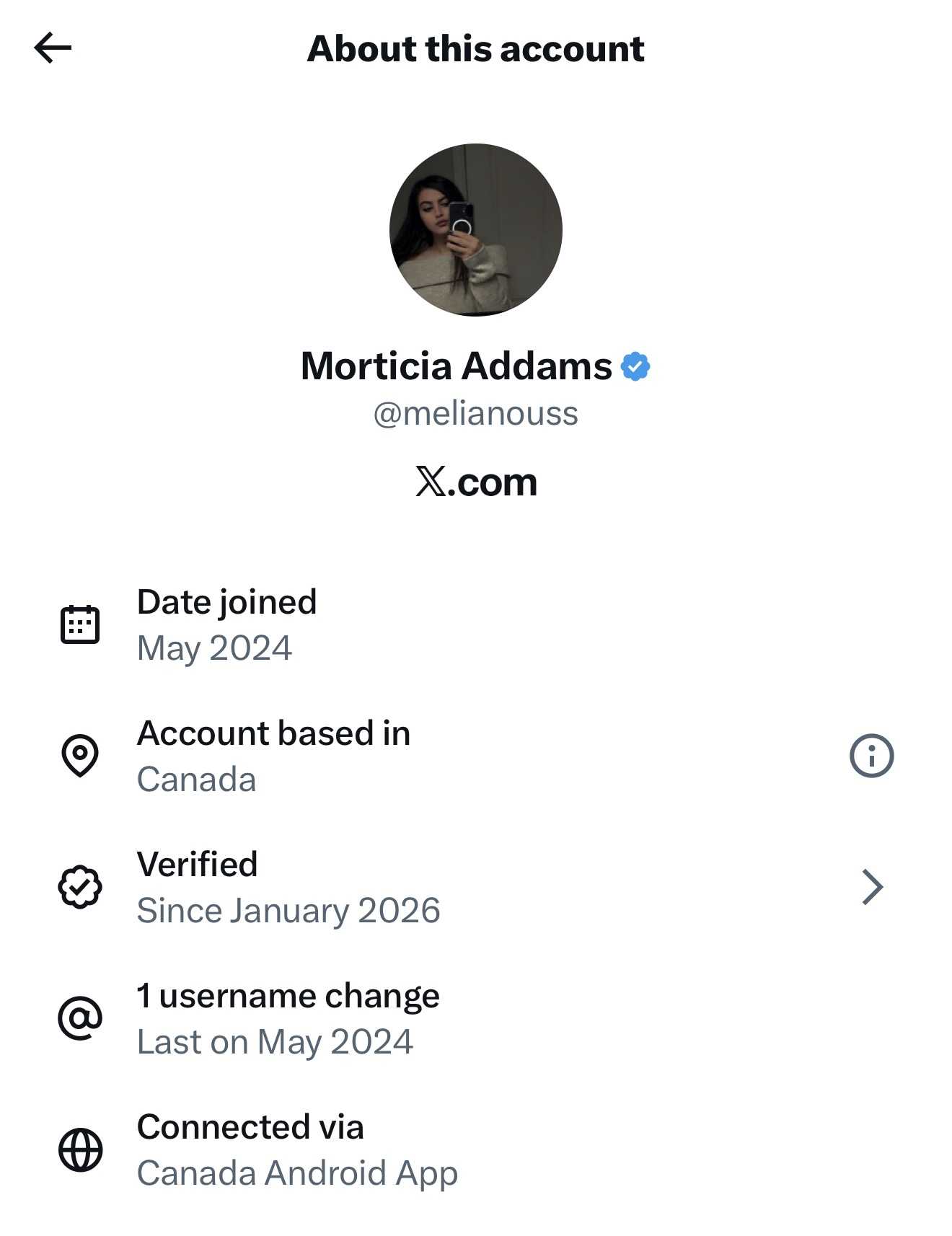
Task: Select the @melianouss handle
Action: tap(475, 414)
